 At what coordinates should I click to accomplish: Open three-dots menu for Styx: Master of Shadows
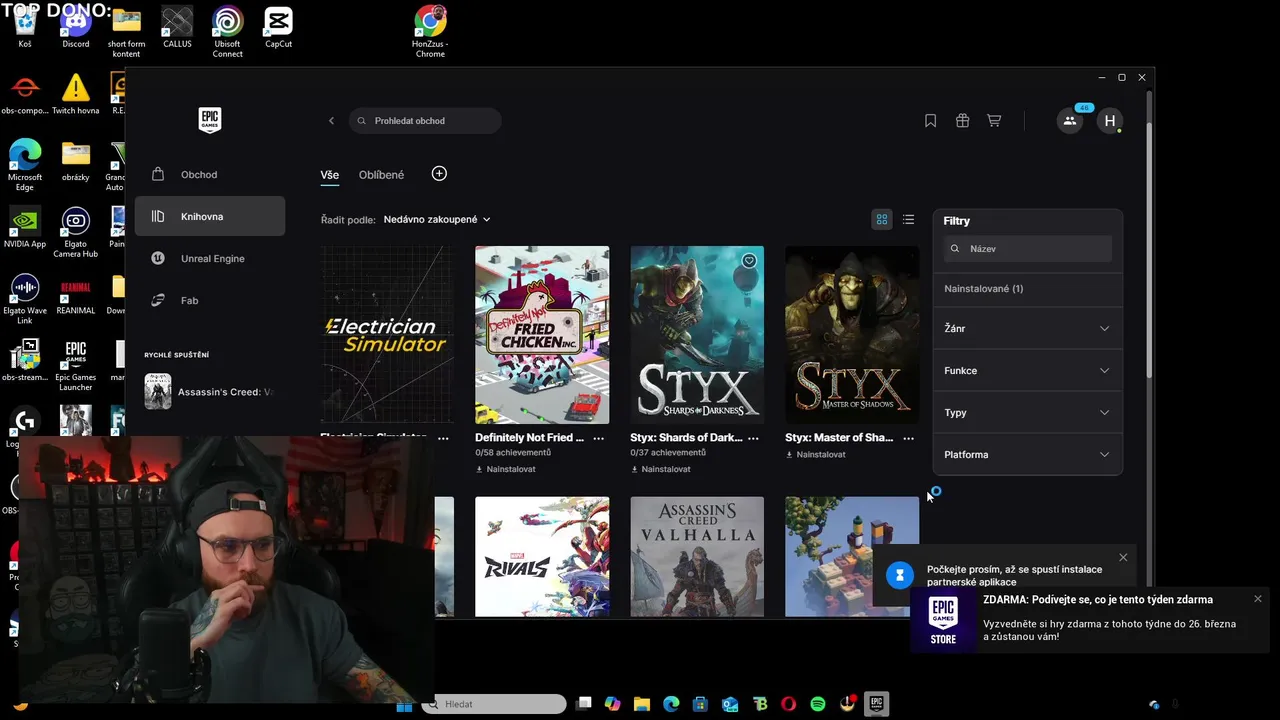coord(909,438)
